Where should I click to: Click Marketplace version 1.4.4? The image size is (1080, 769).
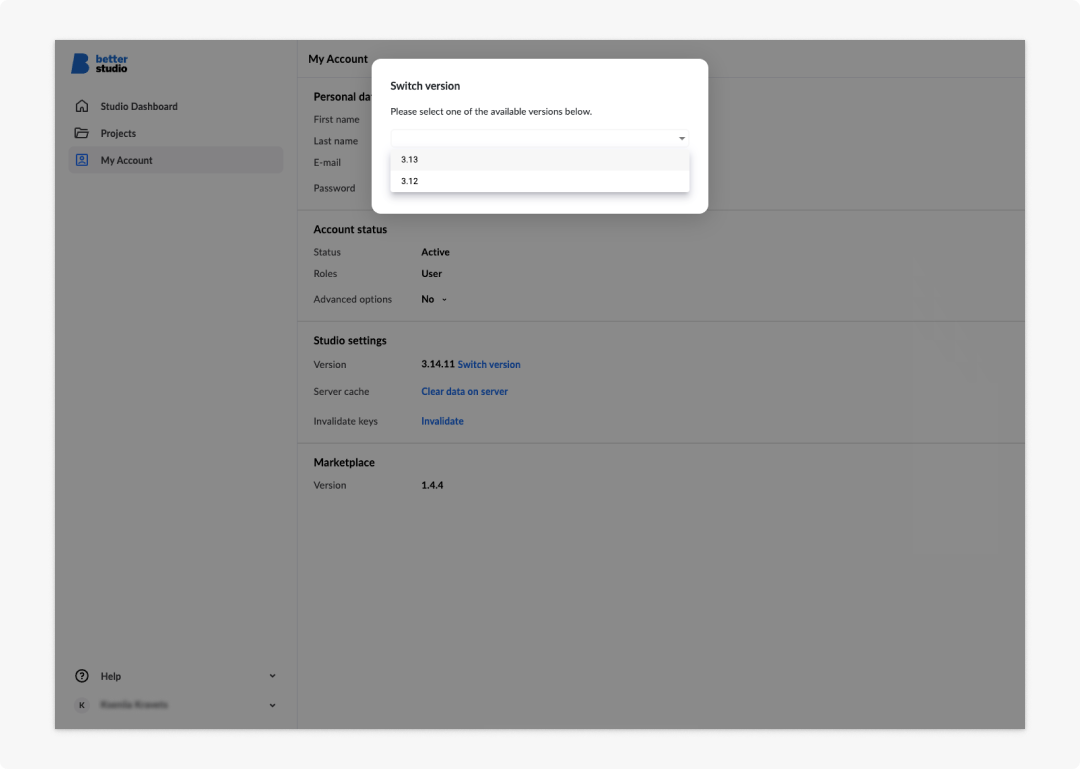pos(432,485)
